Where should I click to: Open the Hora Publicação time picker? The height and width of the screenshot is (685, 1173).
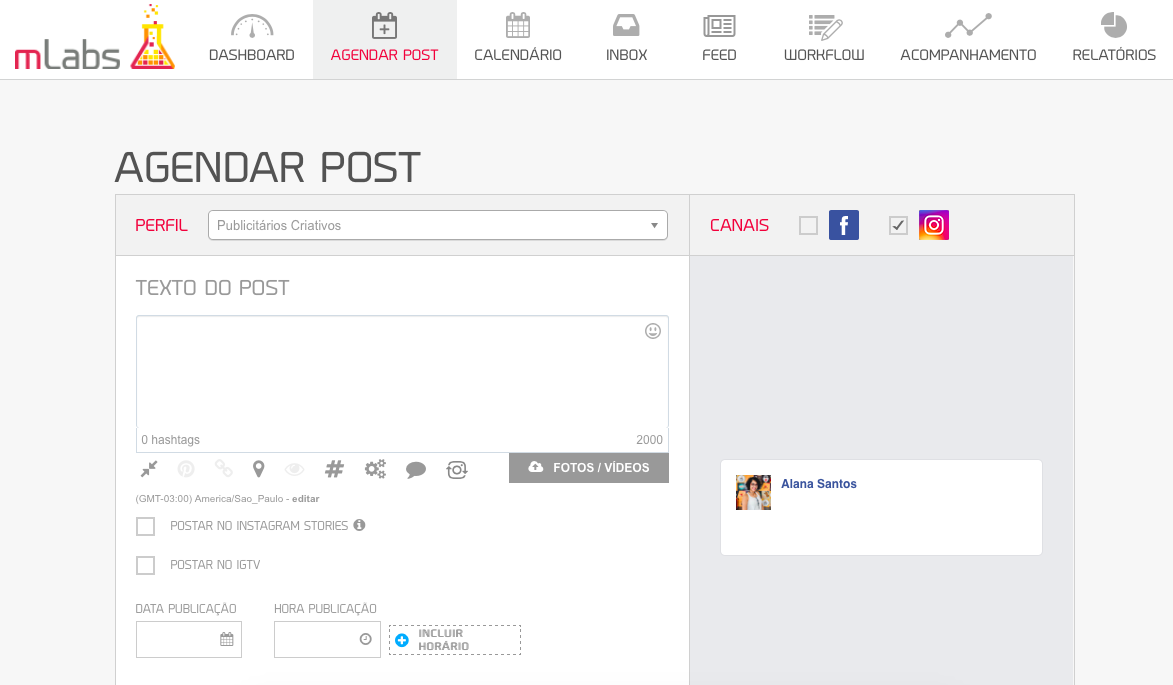coord(327,639)
